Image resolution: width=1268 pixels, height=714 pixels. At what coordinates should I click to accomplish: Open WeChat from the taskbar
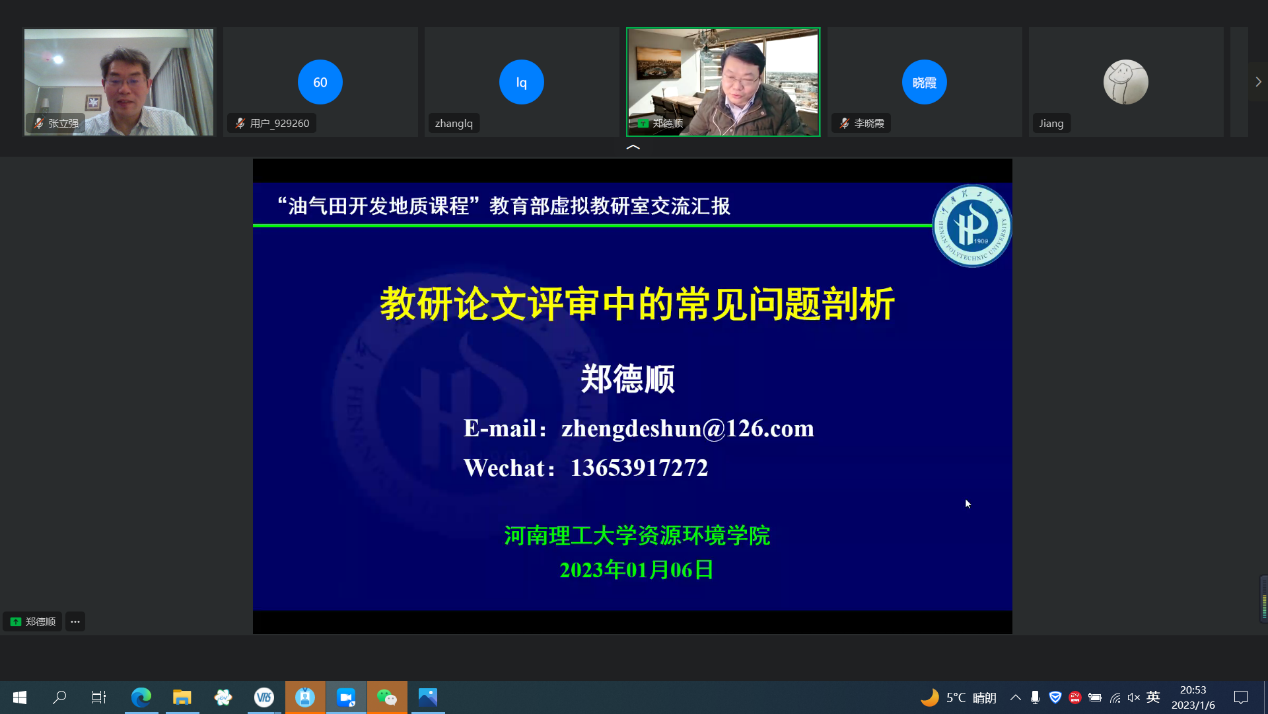point(387,697)
